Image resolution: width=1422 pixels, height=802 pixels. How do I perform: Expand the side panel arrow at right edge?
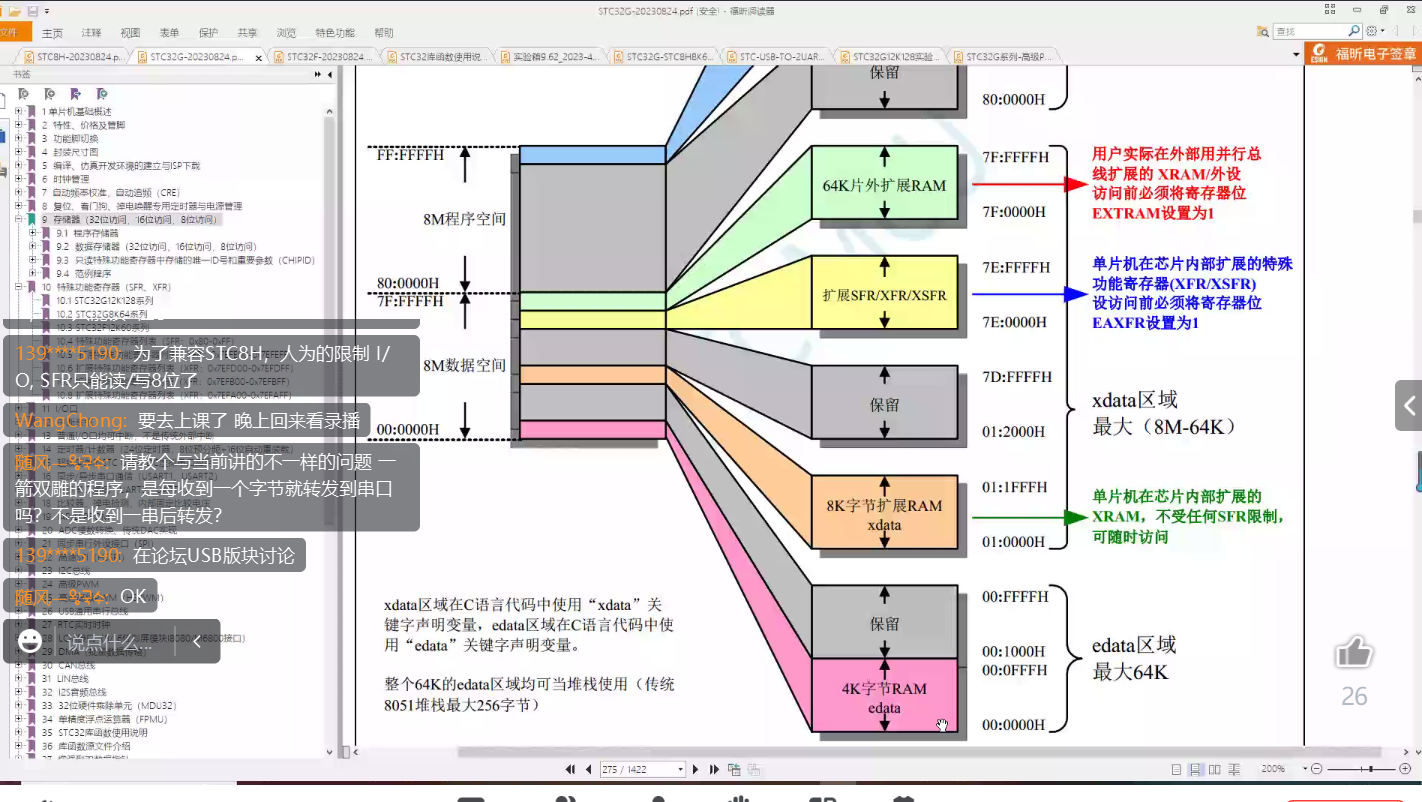tap(1409, 405)
